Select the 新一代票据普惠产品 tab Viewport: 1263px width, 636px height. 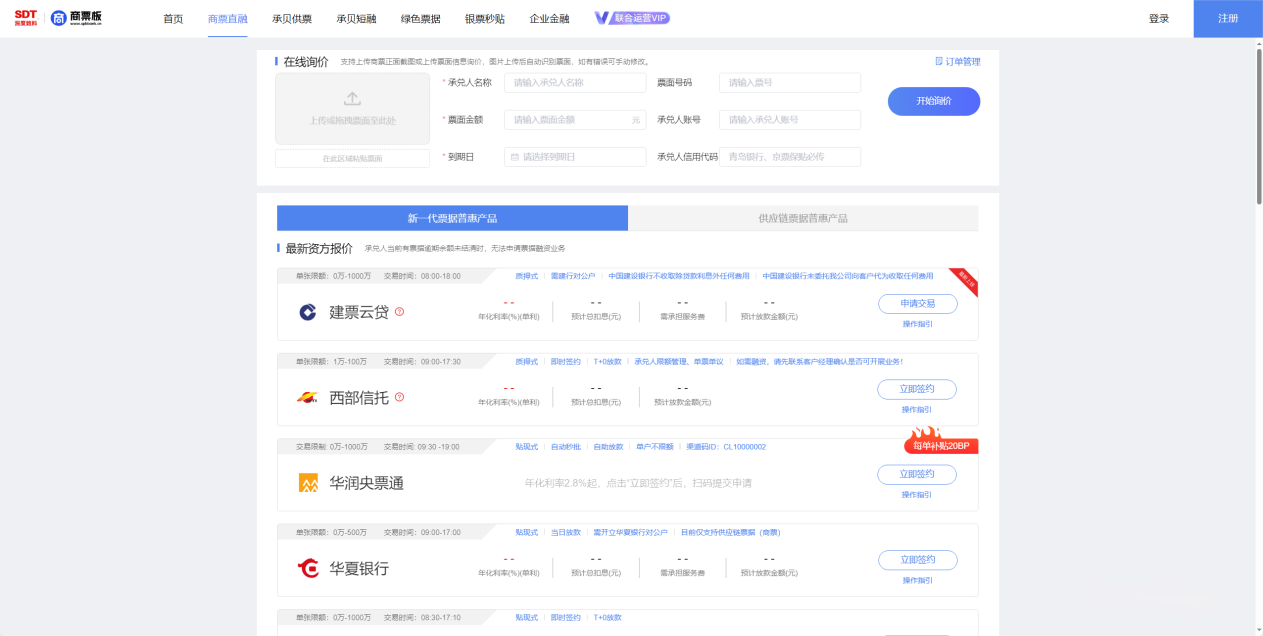(x=452, y=218)
